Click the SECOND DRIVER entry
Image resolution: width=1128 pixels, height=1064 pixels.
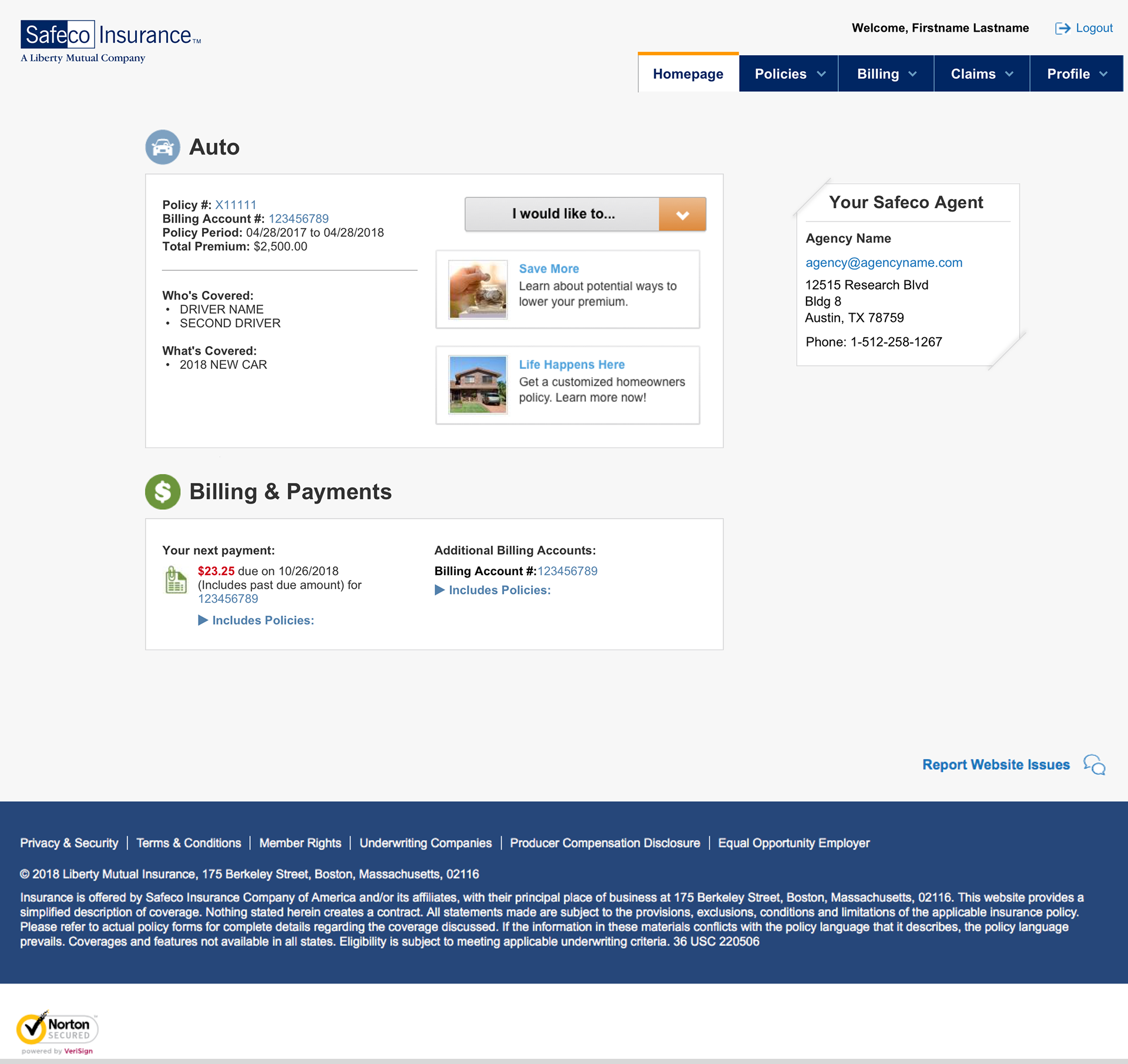click(230, 323)
